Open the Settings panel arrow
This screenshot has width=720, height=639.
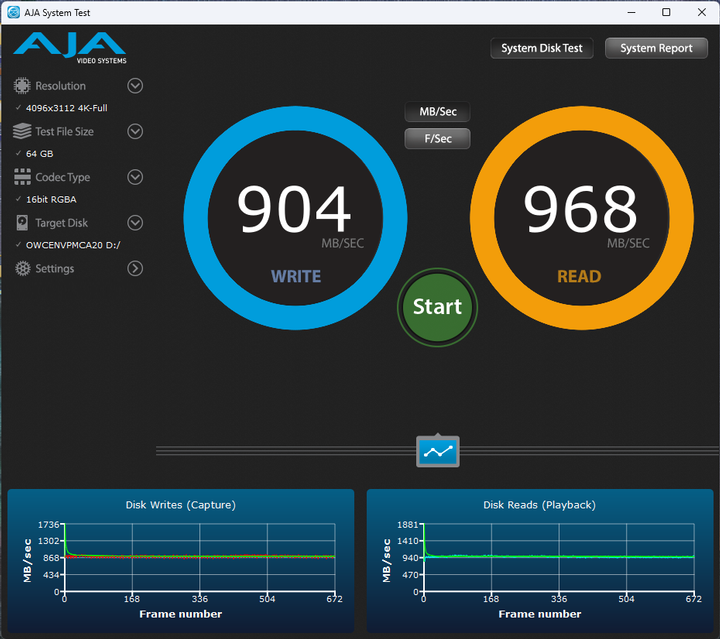pyautogui.click(x=135, y=268)
